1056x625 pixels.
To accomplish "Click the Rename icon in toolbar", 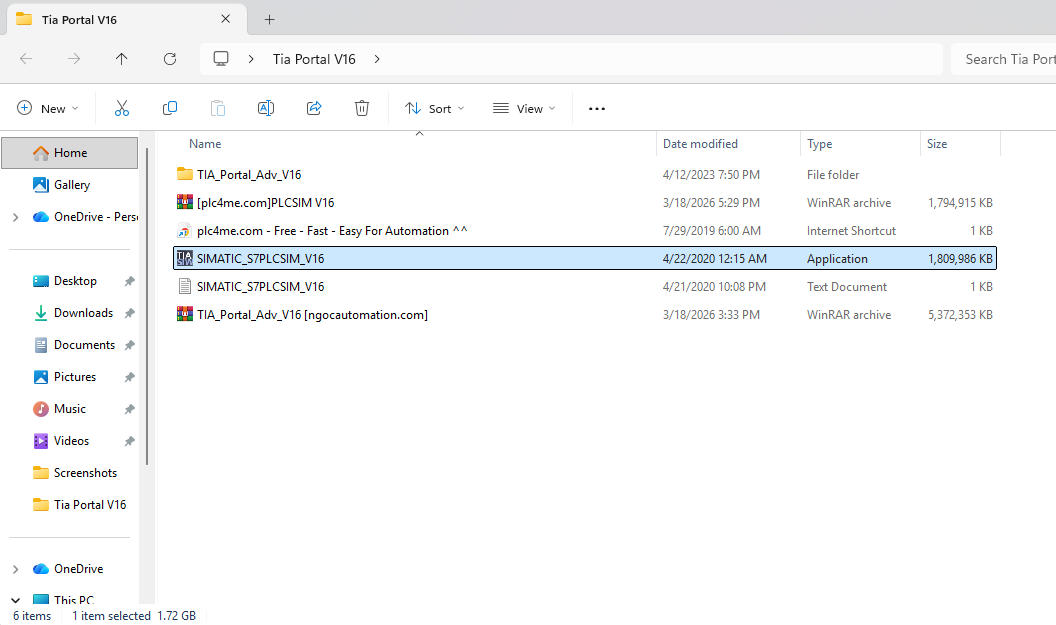I will 266,108.
